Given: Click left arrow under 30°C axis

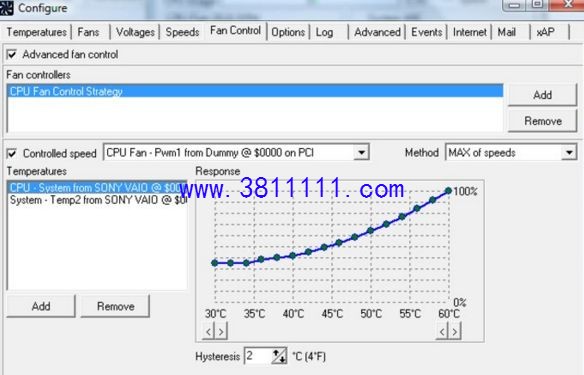Looking at the screenshot, I should click(209, 331).
